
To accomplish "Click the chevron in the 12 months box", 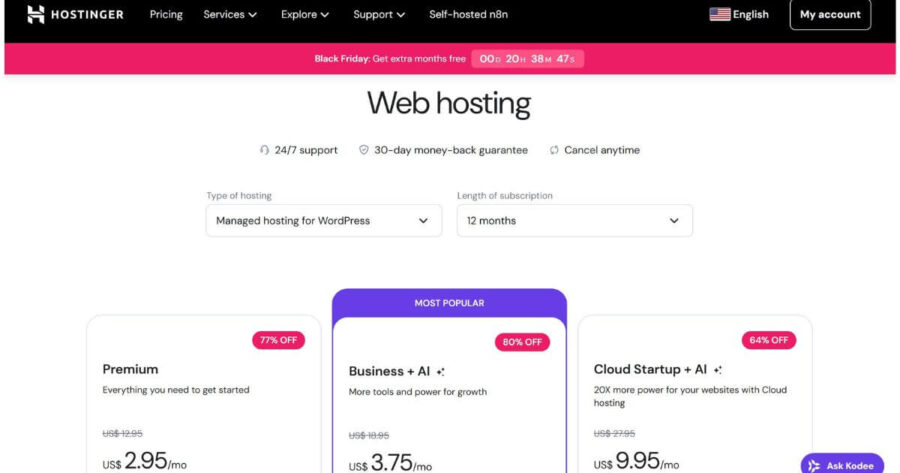I will tap(674, 220).
